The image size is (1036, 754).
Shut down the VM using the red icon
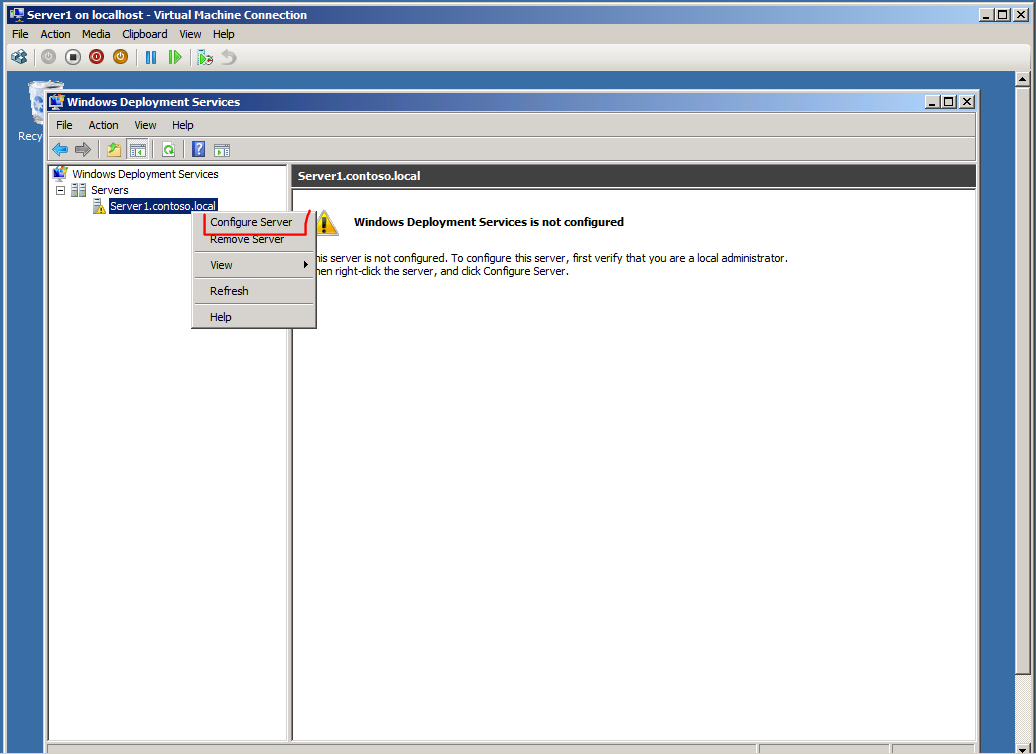96,57
